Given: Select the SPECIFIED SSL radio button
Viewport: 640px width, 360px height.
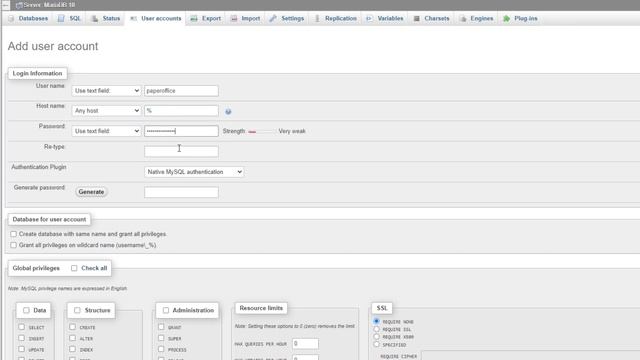Looking at the screenshot, I should coord(376,344).
